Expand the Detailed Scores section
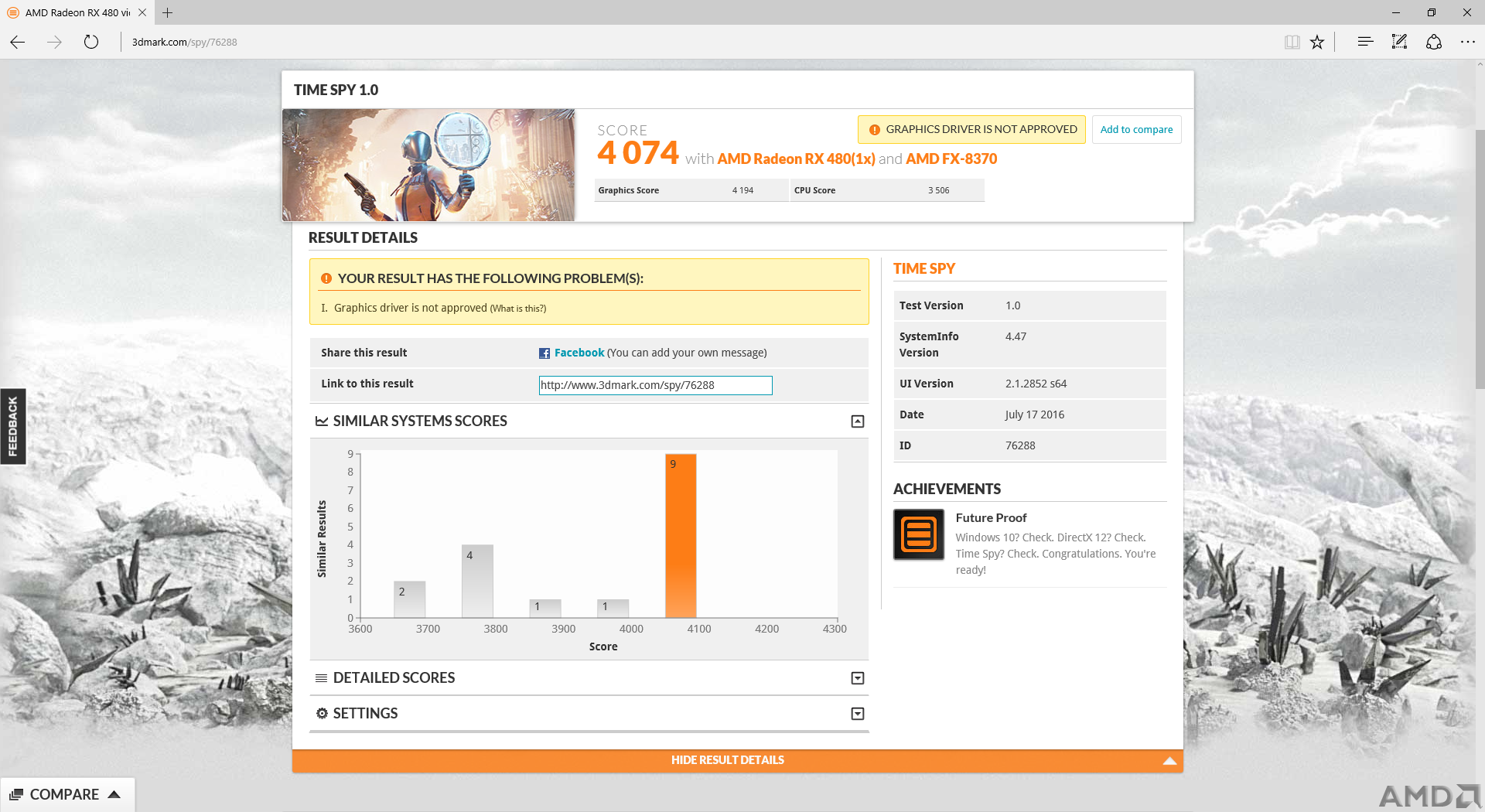The width and height of the screenshot is (1485, 812). [857, 678]
